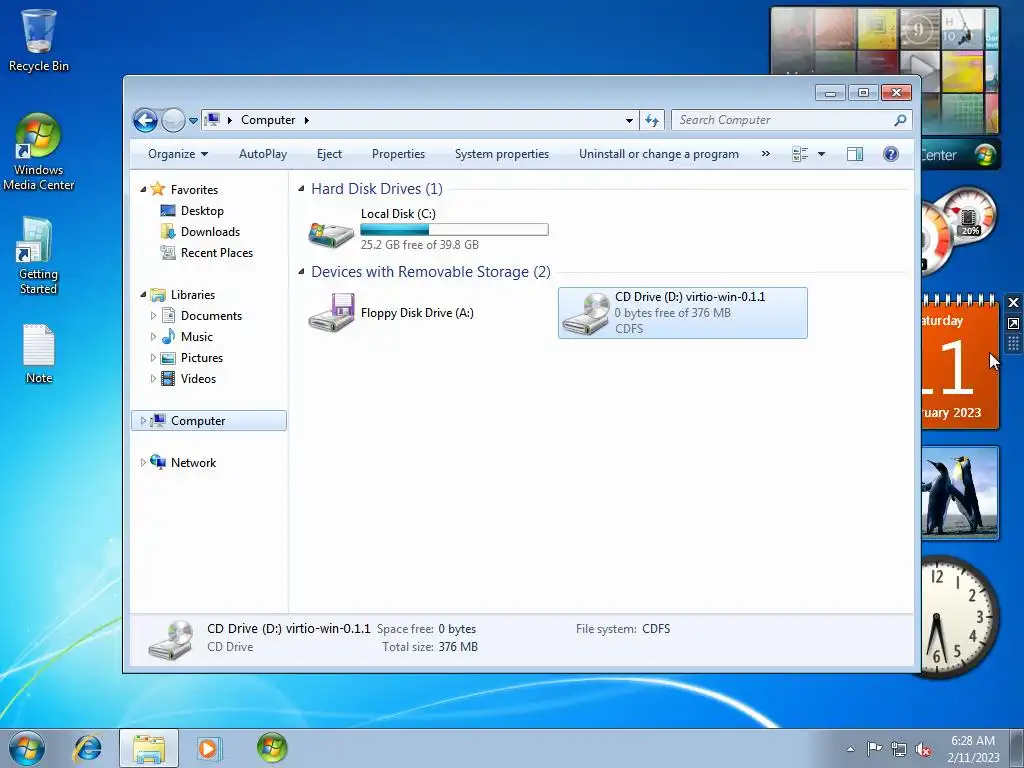
Task: Click the Music library icon
Action: point(168,337)
